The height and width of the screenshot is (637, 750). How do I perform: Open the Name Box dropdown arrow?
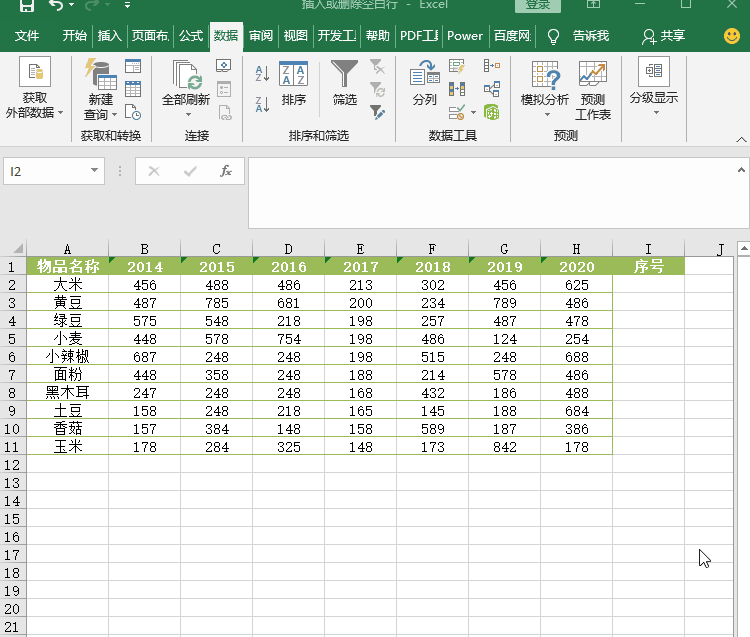[x=94, y=170]
